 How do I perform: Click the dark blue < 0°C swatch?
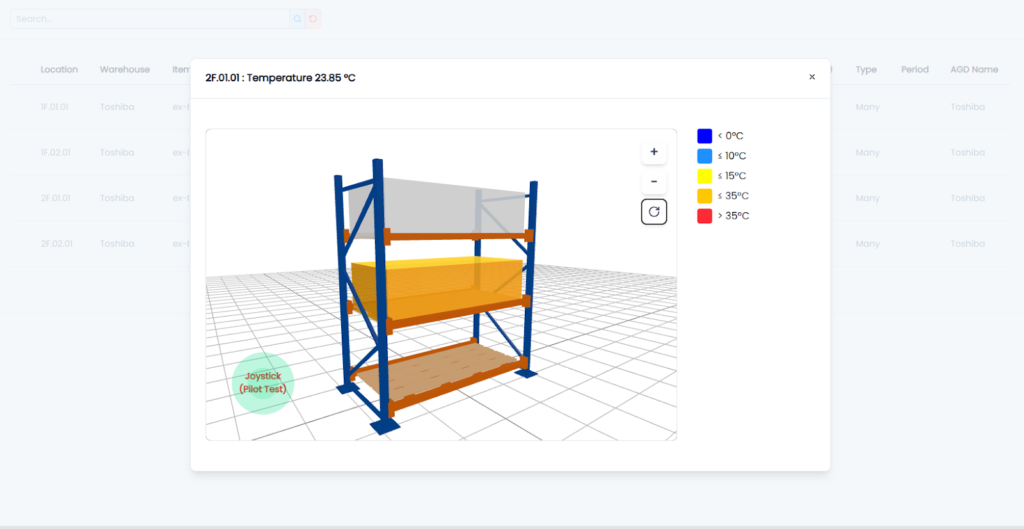(704, 136)
